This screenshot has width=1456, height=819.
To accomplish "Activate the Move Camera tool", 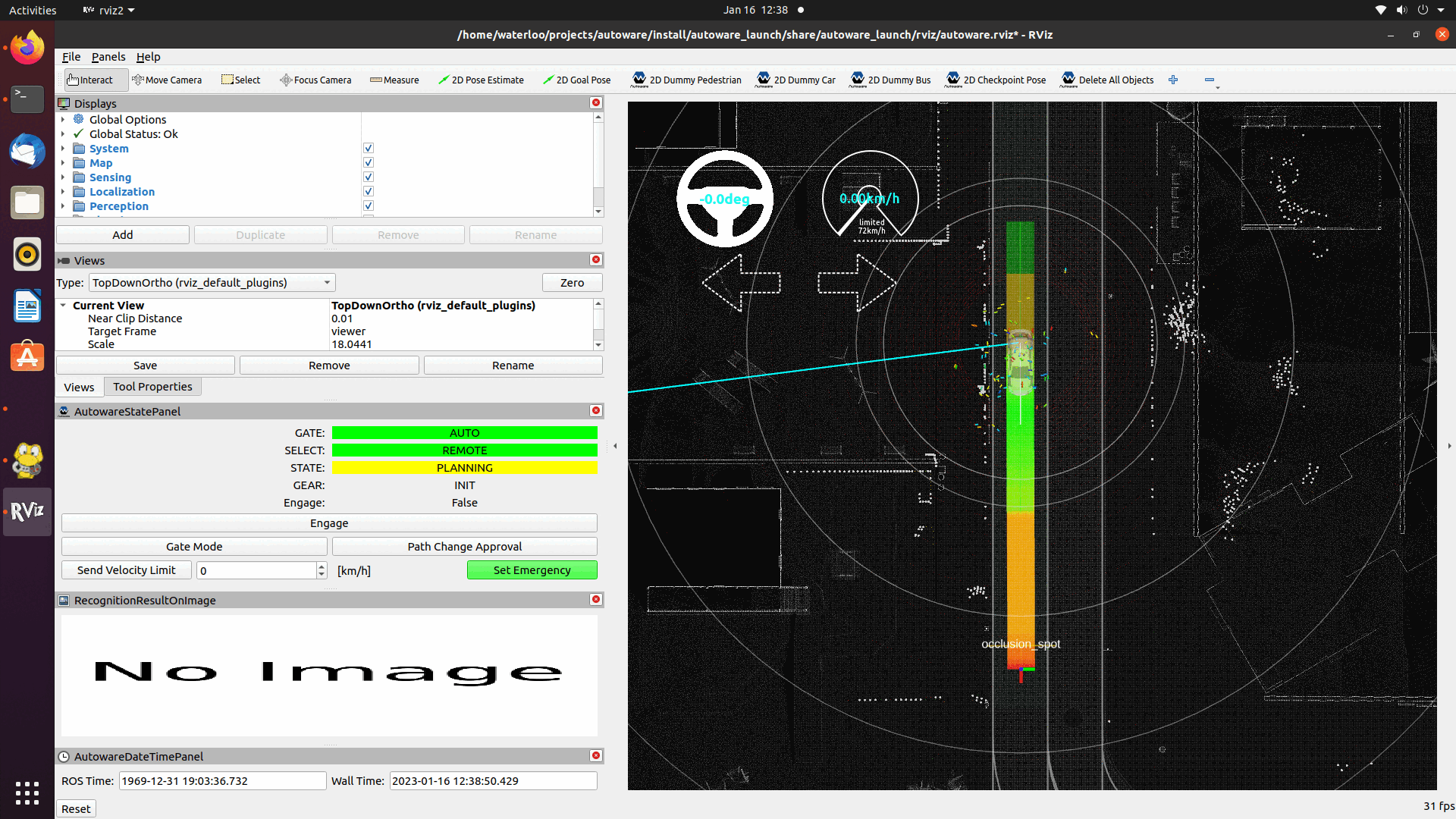I will click(x=168, y=80).
